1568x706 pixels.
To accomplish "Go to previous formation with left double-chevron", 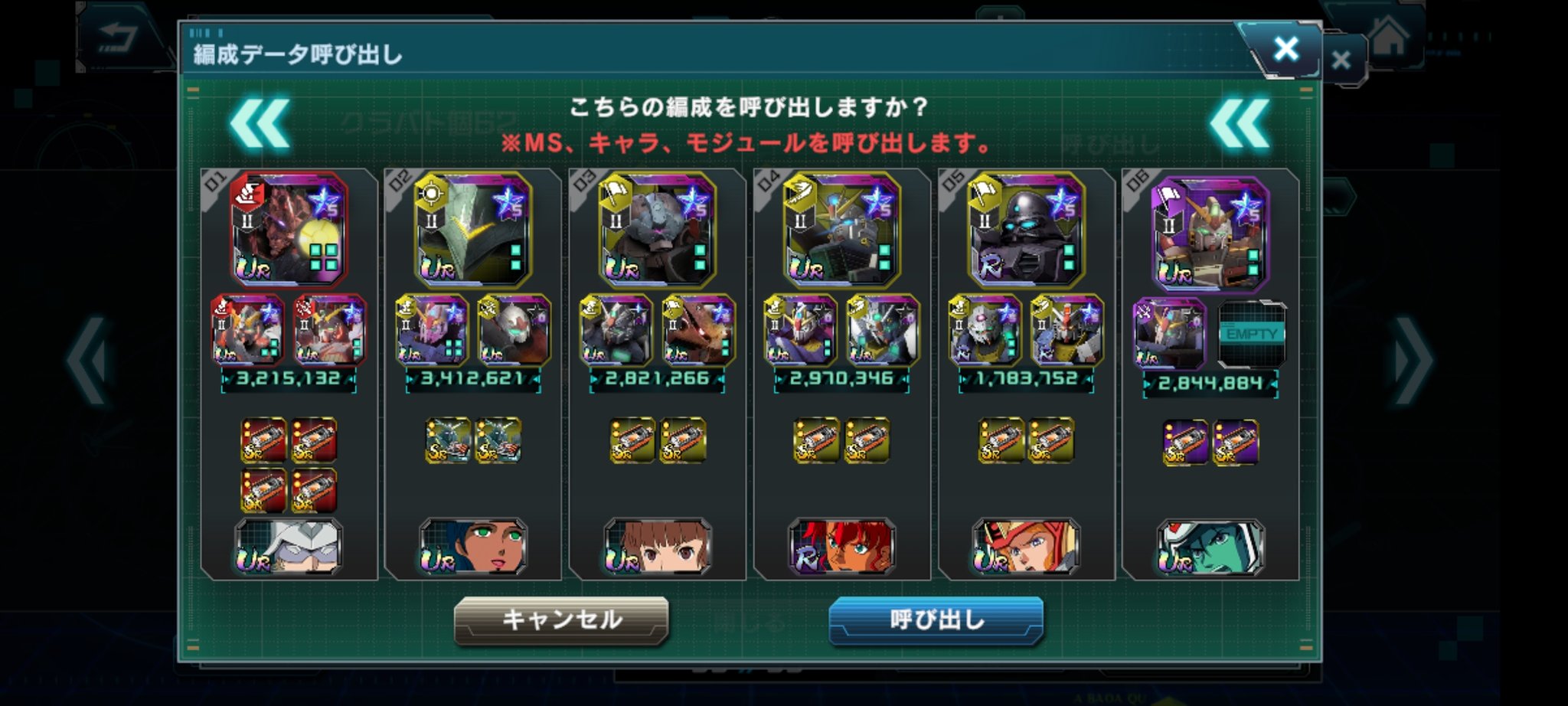I will coord(260,123).
